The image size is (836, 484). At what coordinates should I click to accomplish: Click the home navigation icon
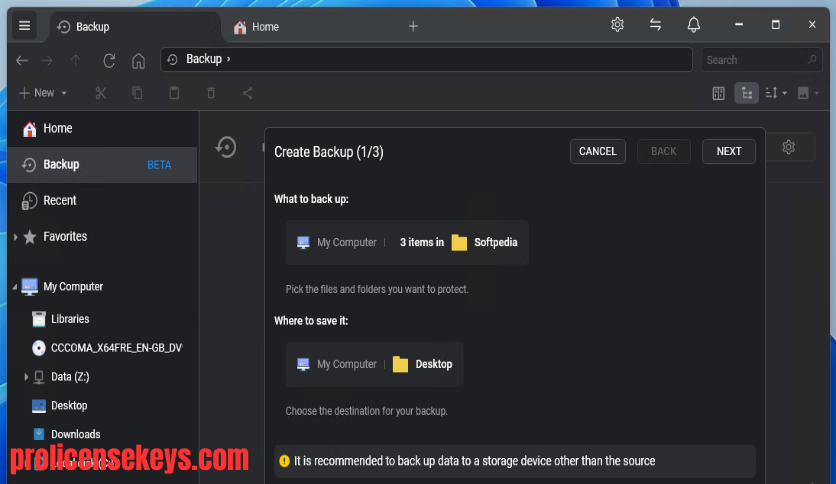(138, 60)
